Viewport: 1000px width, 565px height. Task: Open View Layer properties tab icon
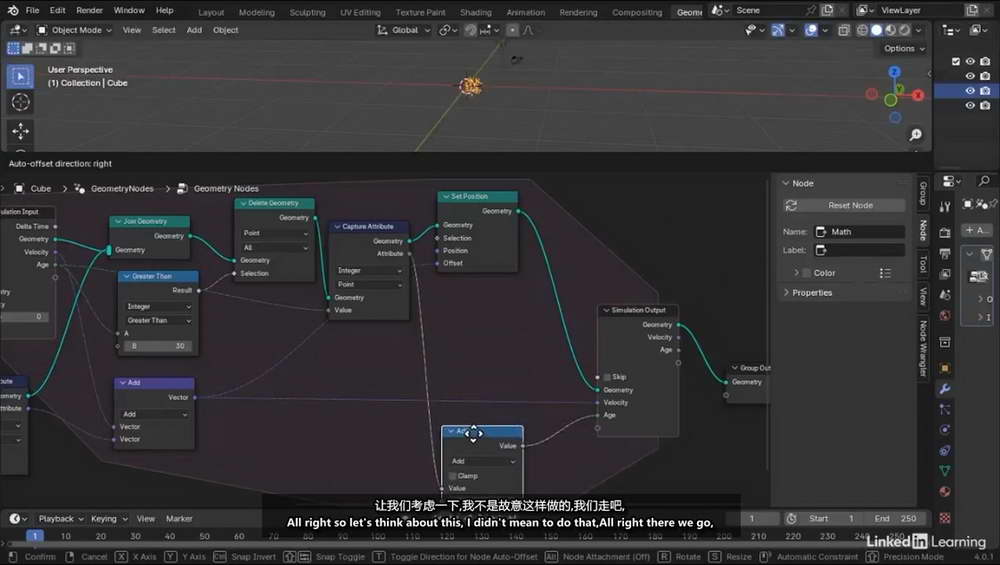(x=945, y=274)
